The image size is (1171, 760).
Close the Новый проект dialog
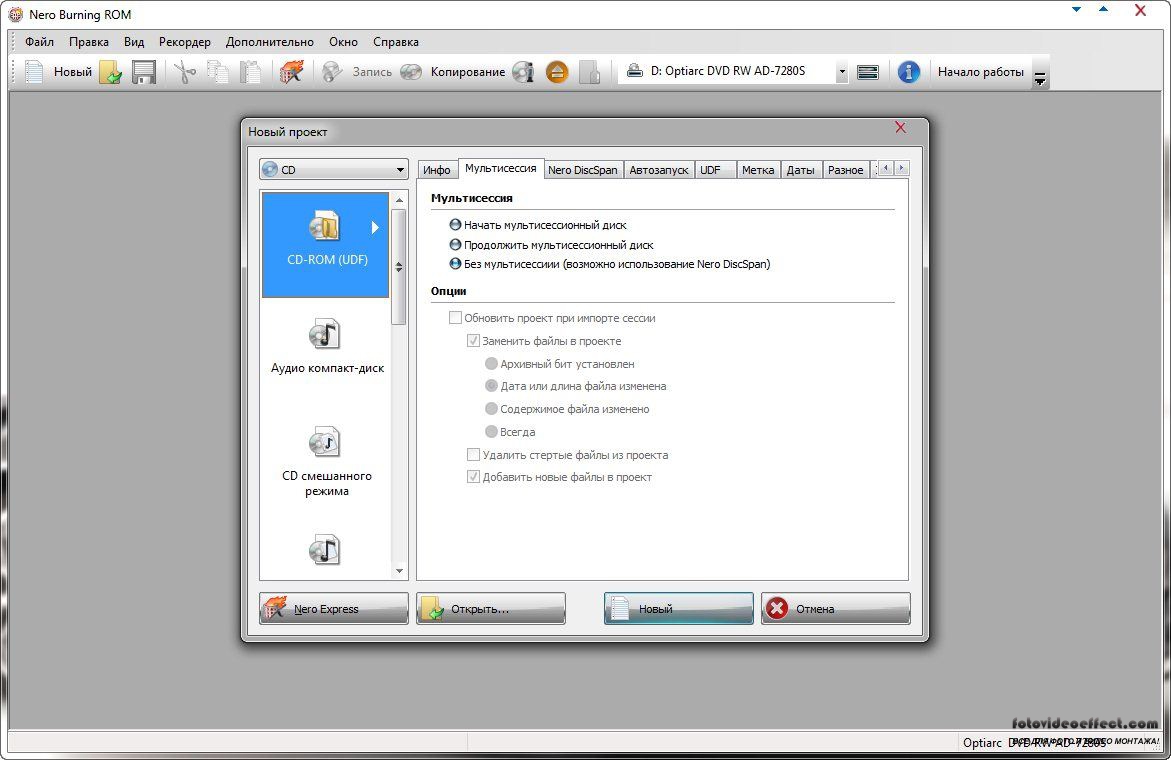901,128
